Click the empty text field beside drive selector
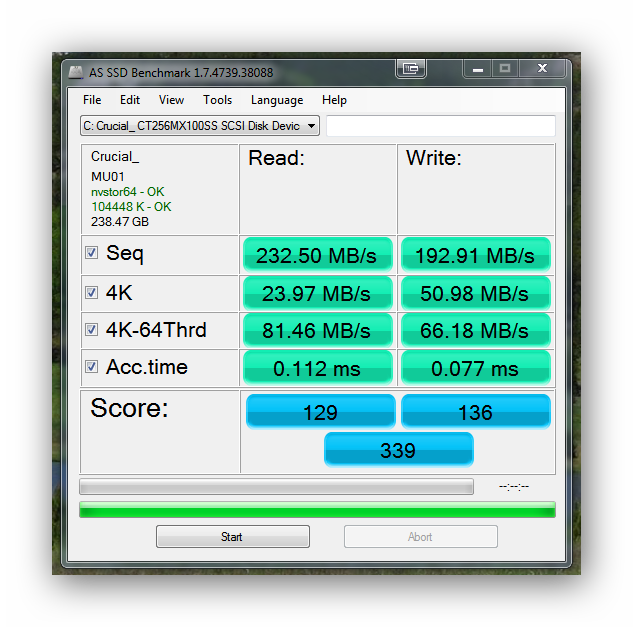633x627 pixels. click(x=441, y=126)
